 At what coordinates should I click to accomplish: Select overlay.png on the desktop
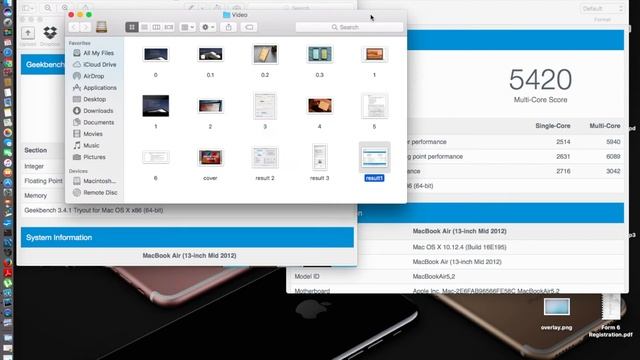coord(557,307)
